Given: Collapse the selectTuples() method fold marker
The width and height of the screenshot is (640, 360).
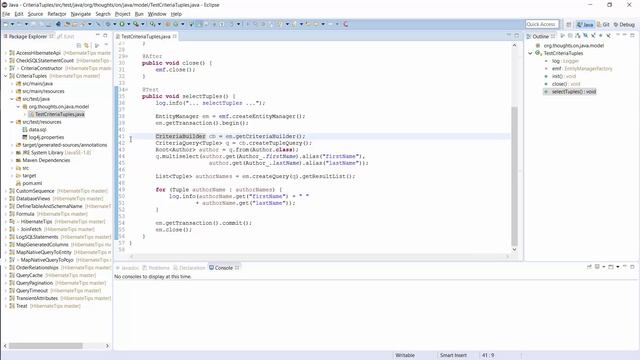Looking at the screenshot, I should click(x=126, y=89).
